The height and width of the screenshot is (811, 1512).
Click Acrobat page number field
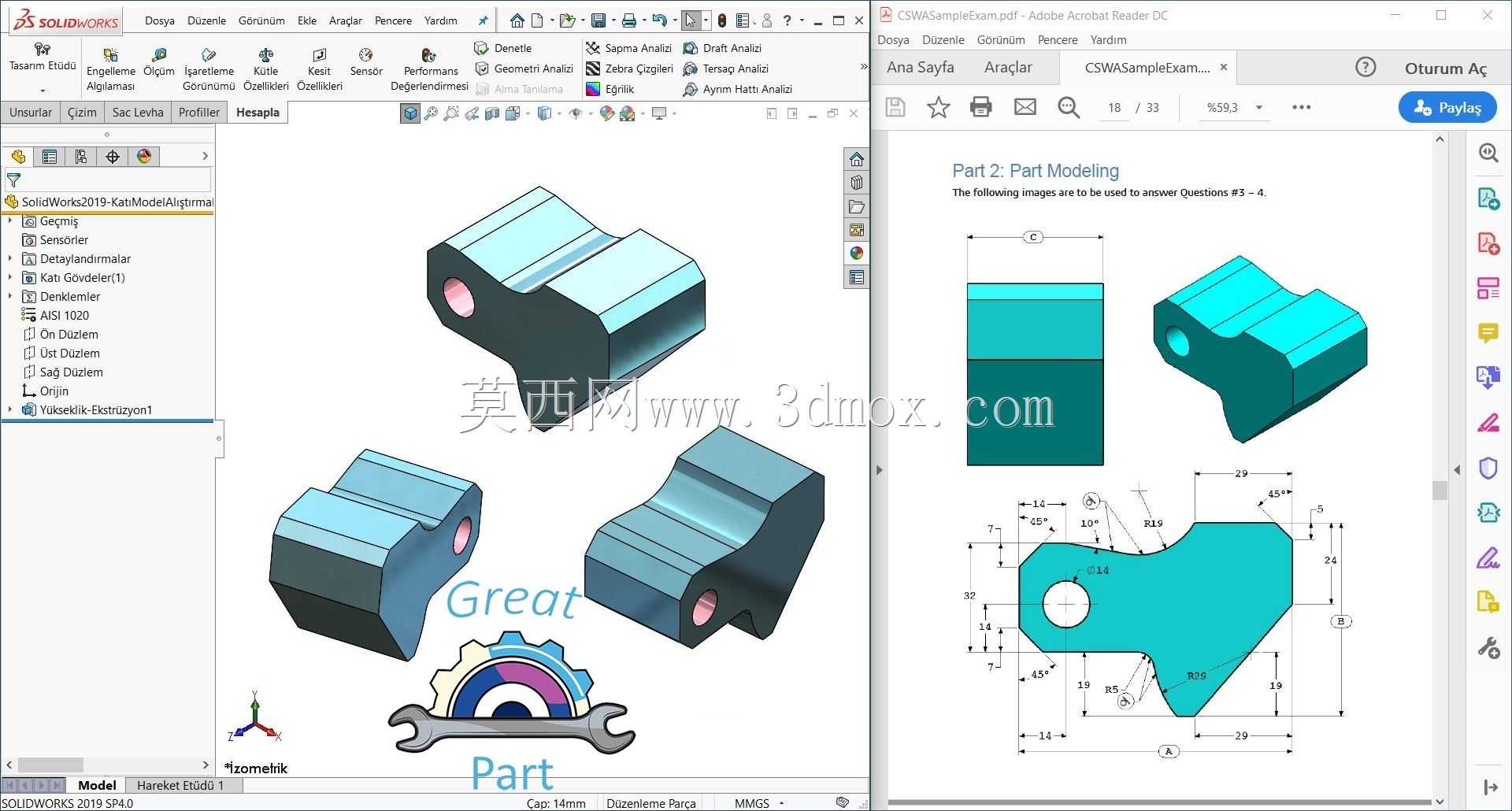(x=1114, y=108)
